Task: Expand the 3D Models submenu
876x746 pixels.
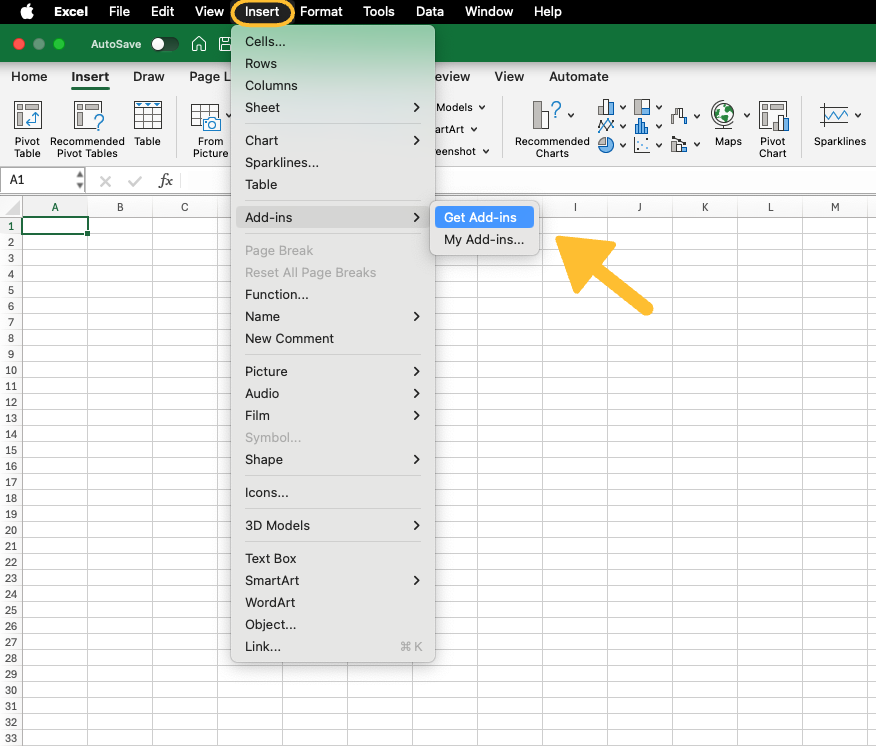Action: click(332, 526)
